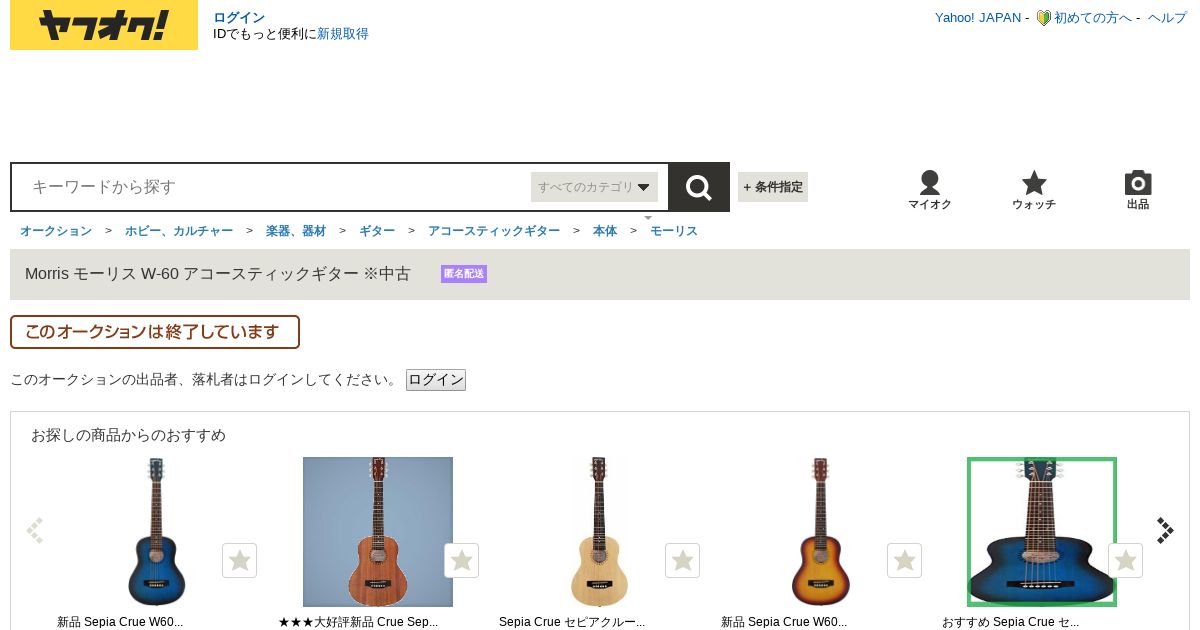
Task: Show previous recommended items with left arrow
Action: click(35, 530)
